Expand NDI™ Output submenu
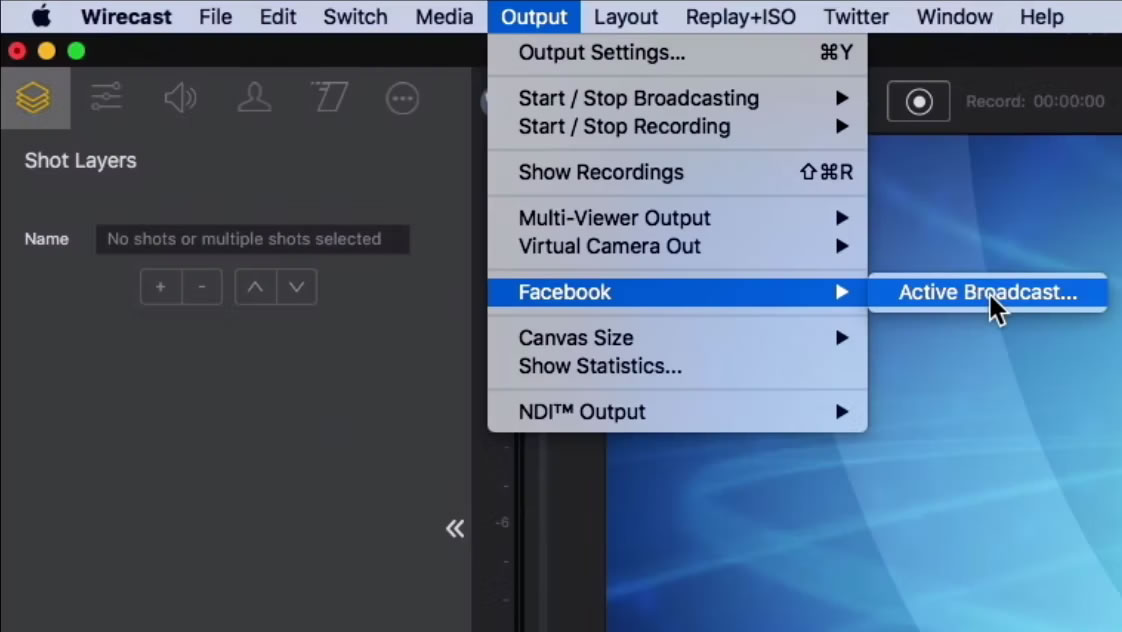The height and width of the screenshot is (632, 1122). tap(677, 412)
